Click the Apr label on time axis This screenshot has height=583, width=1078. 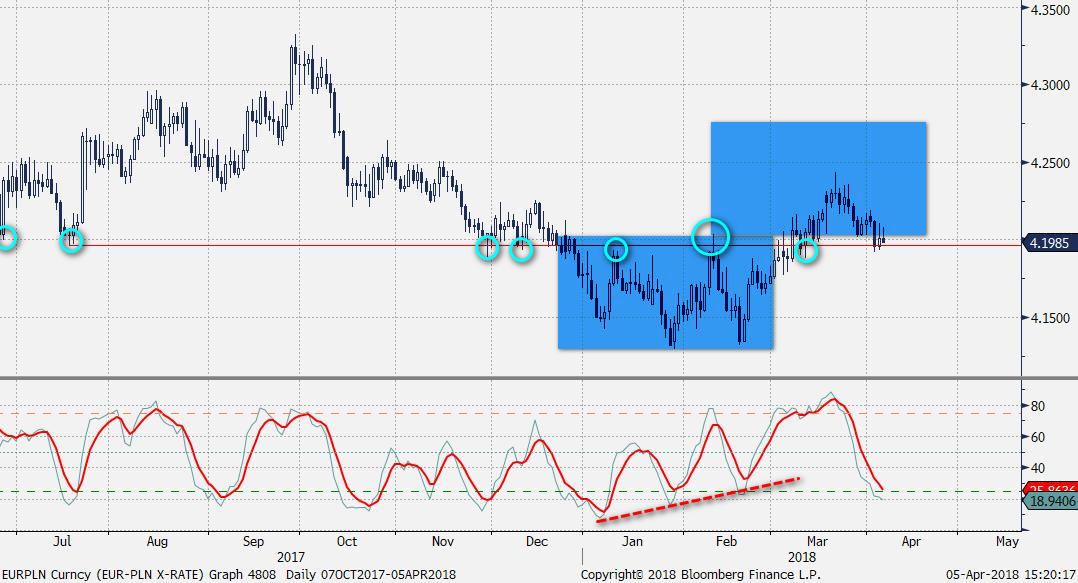point(911,542)
